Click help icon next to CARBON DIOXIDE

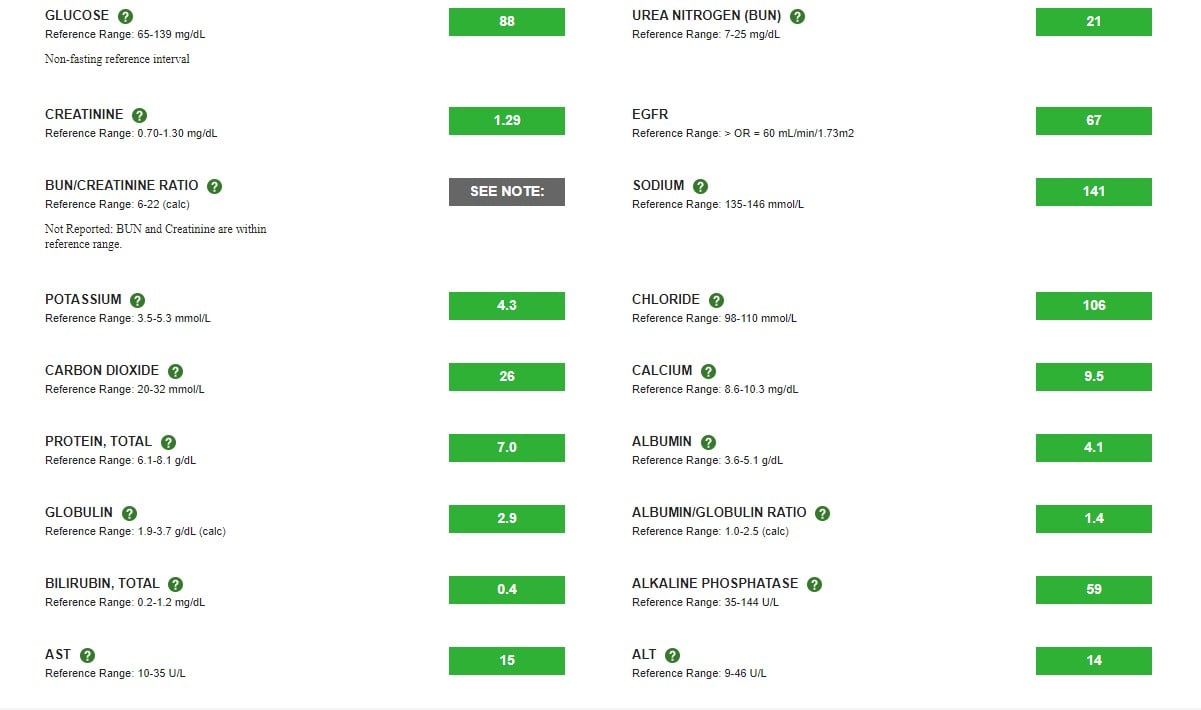(x=175, y=371)
